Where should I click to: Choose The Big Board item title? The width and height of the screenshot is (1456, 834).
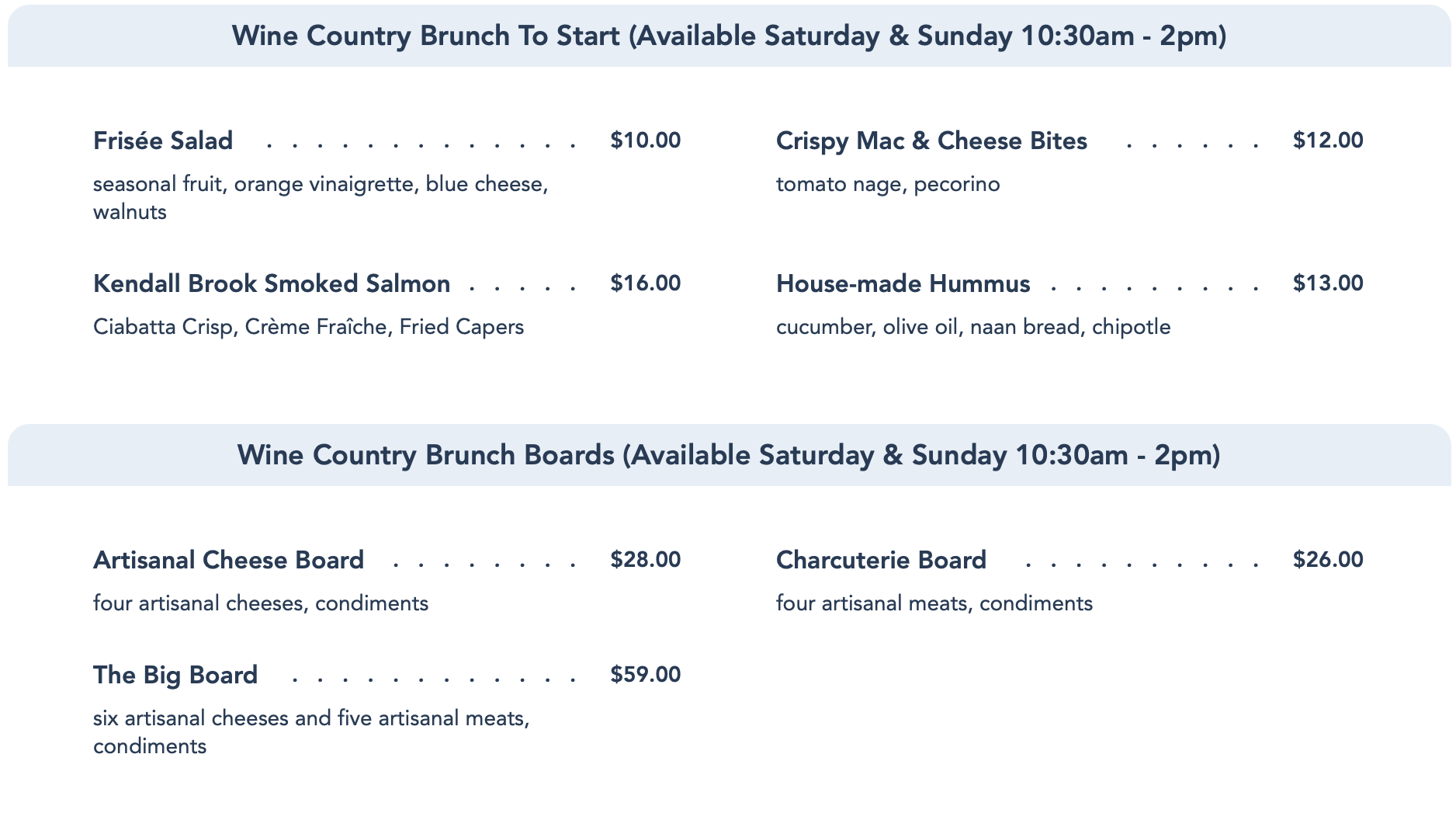(175, 675)
